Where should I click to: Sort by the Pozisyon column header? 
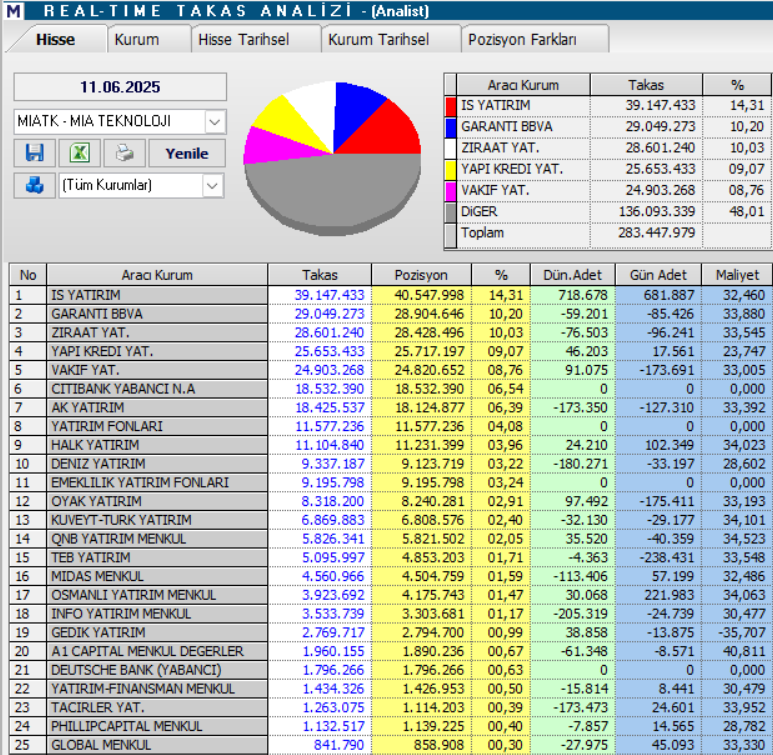click(x=421, y=275)
